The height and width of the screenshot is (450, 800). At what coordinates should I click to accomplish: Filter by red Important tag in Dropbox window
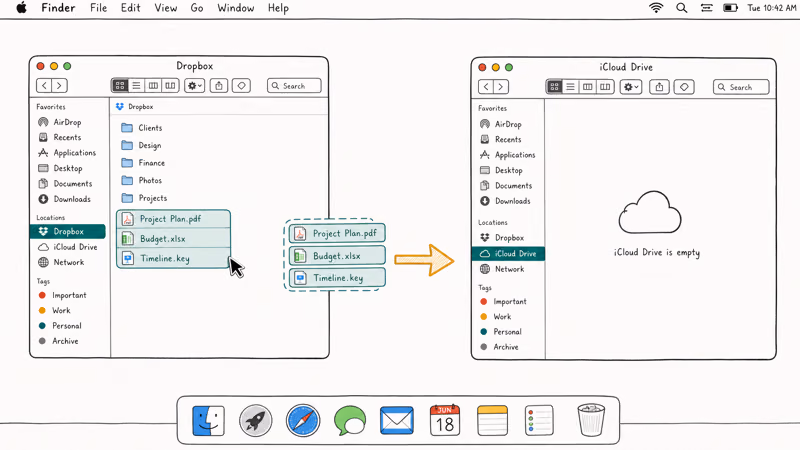(62, 295)
